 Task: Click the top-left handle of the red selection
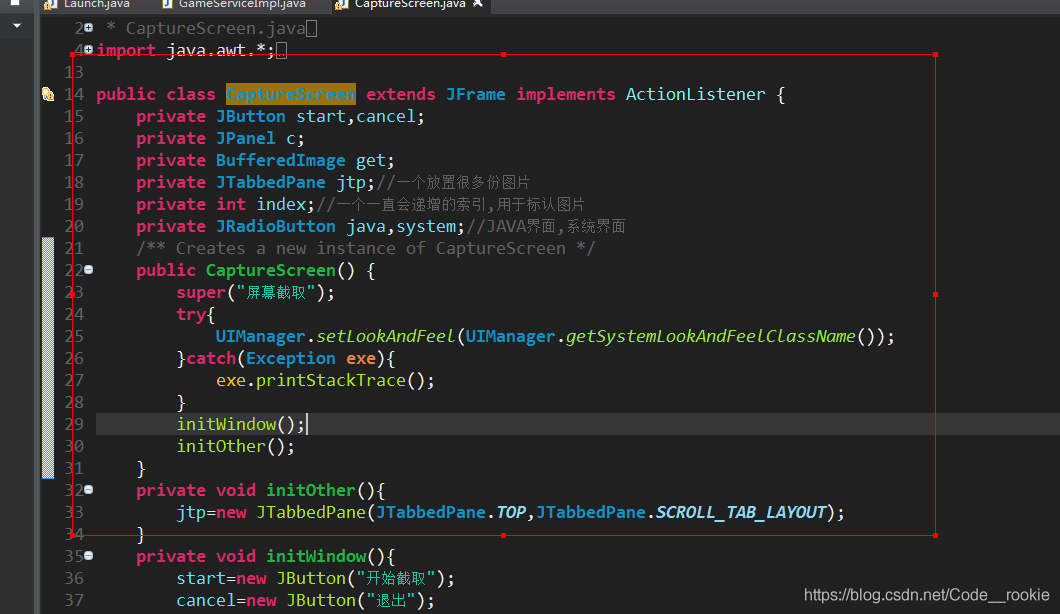click(x=72, y=55)
